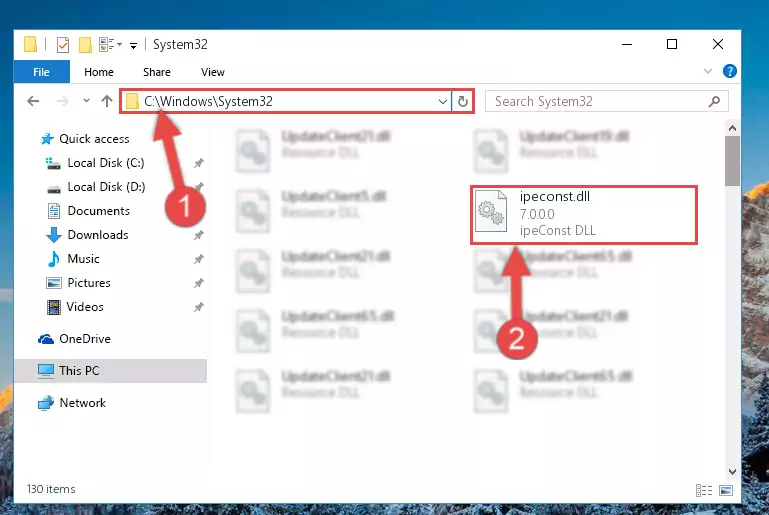Open the File menu
Image resolution: width=769 pixels, height=515 pixels.
point(42,72)
